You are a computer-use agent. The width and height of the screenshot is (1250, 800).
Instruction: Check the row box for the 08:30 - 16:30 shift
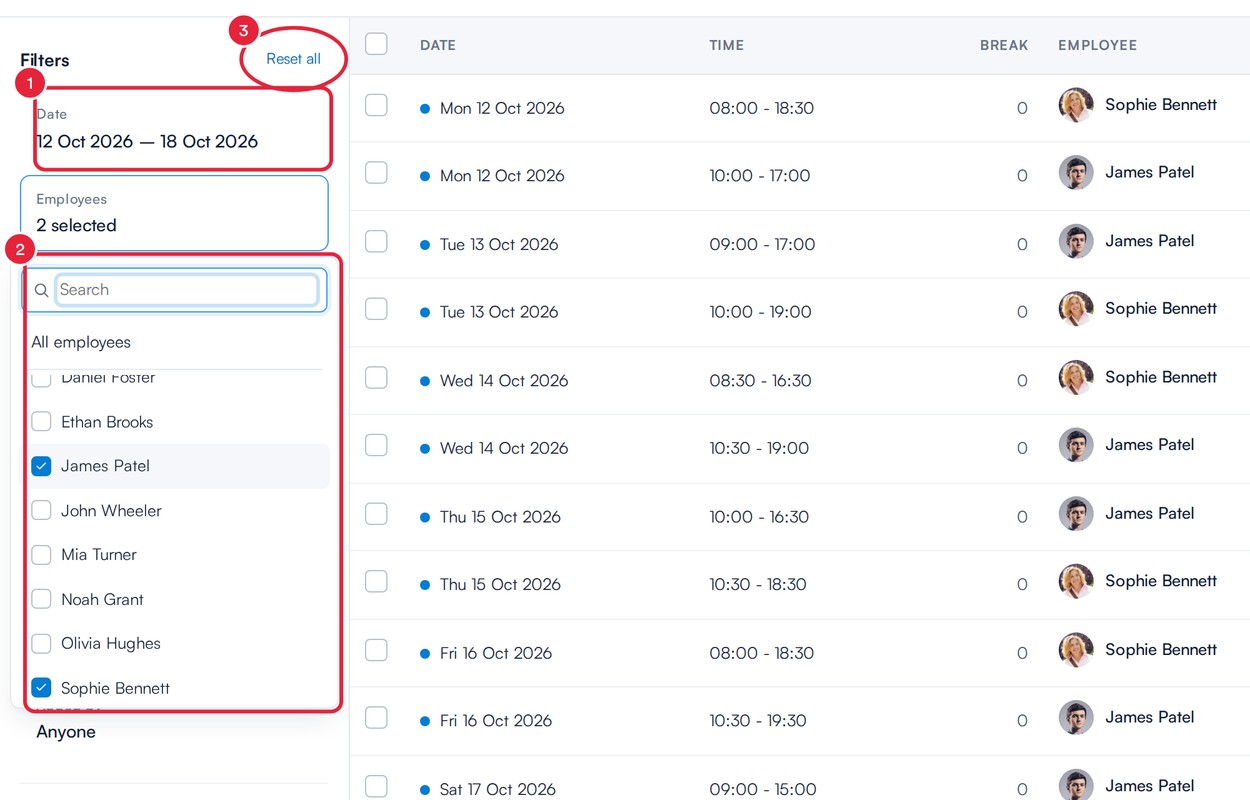point(376,377)
